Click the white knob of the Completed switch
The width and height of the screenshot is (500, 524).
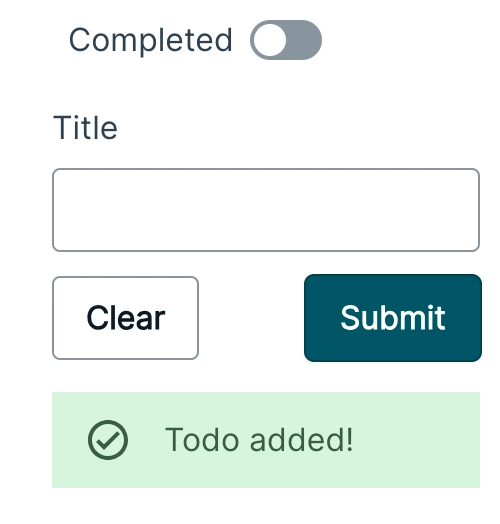270,40
